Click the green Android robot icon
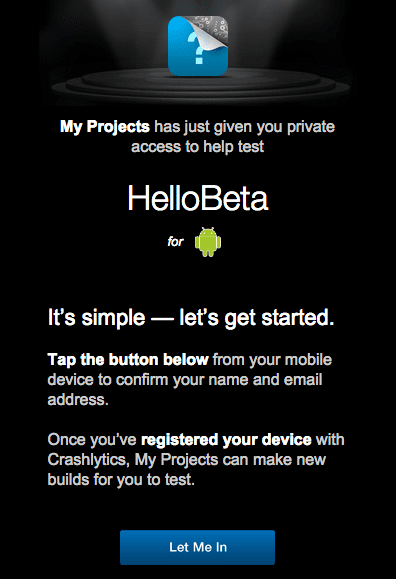The width and height of the screenshot is (396, 579). [208, 242]
